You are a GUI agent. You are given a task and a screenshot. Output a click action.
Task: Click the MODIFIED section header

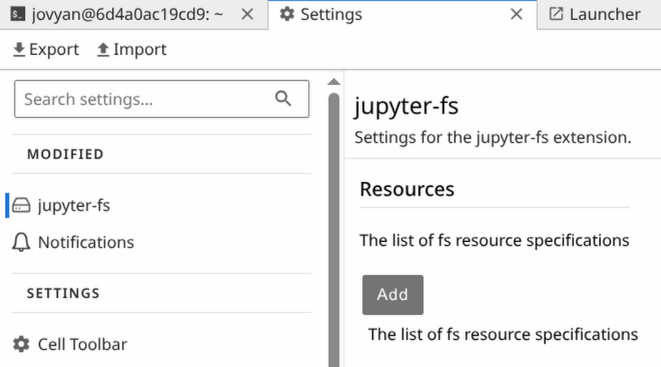[65, 154]
